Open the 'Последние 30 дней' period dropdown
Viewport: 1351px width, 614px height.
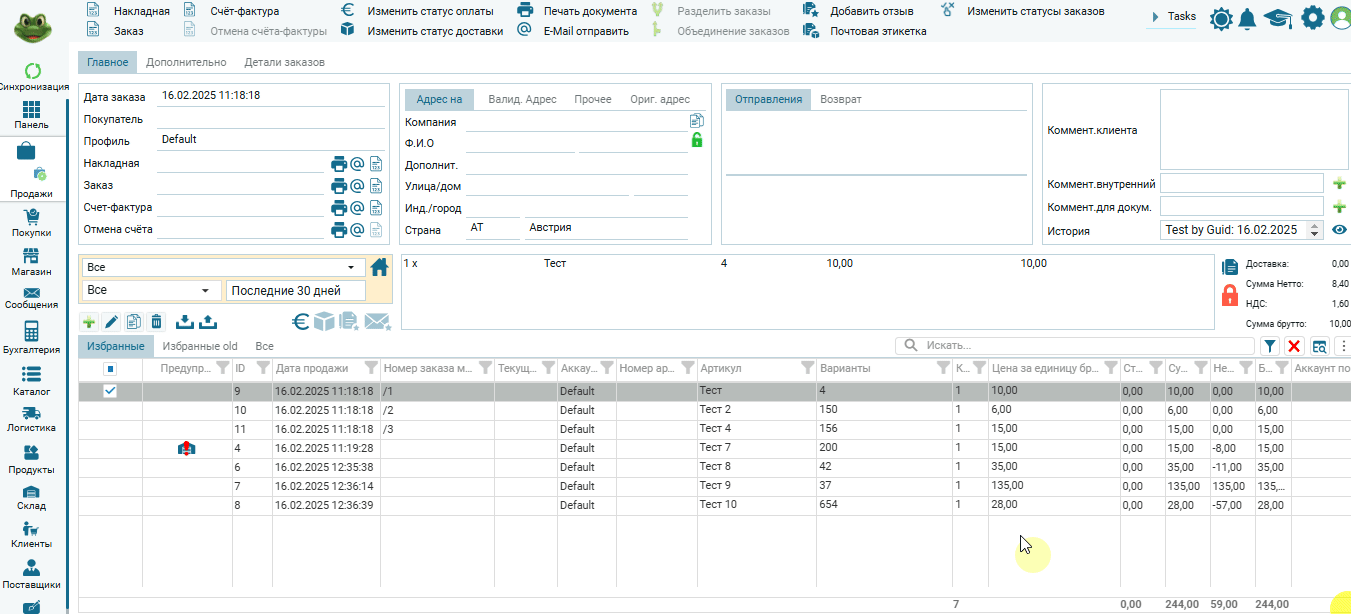(x=295, y=291)
